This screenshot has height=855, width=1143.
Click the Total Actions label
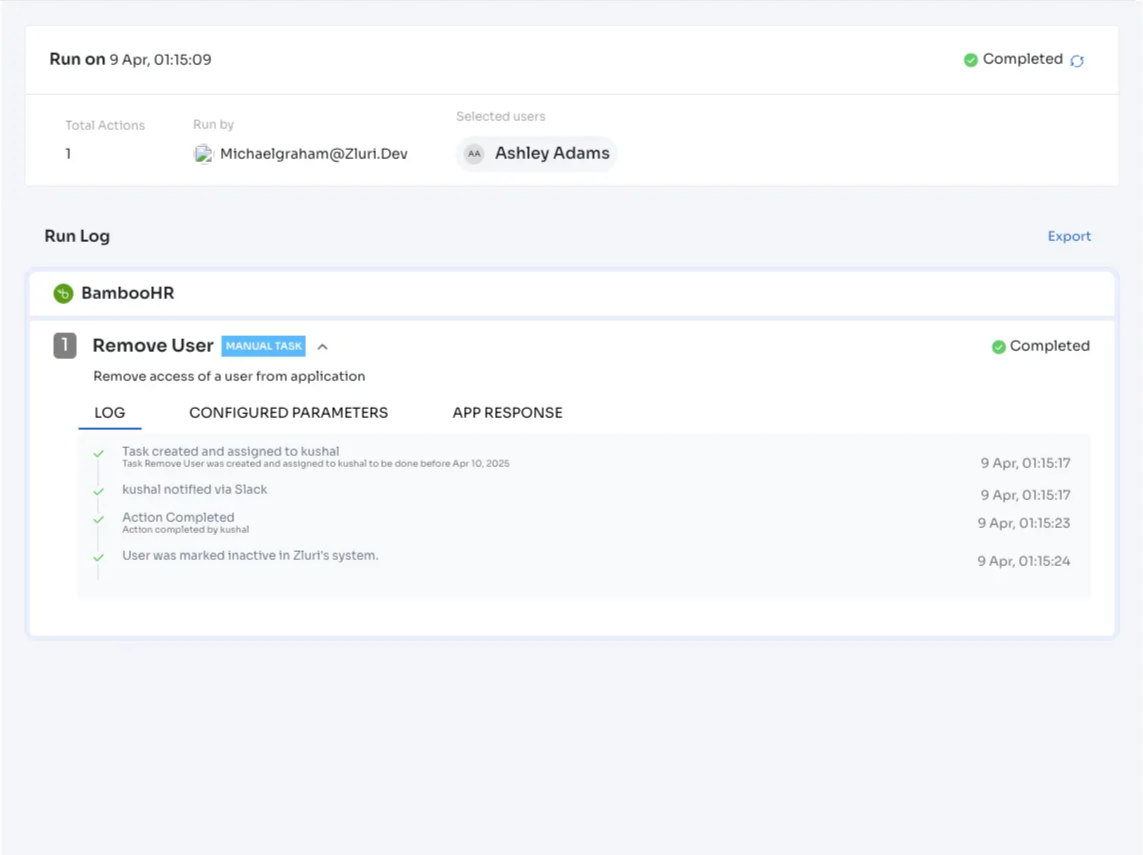click(105, 125)
